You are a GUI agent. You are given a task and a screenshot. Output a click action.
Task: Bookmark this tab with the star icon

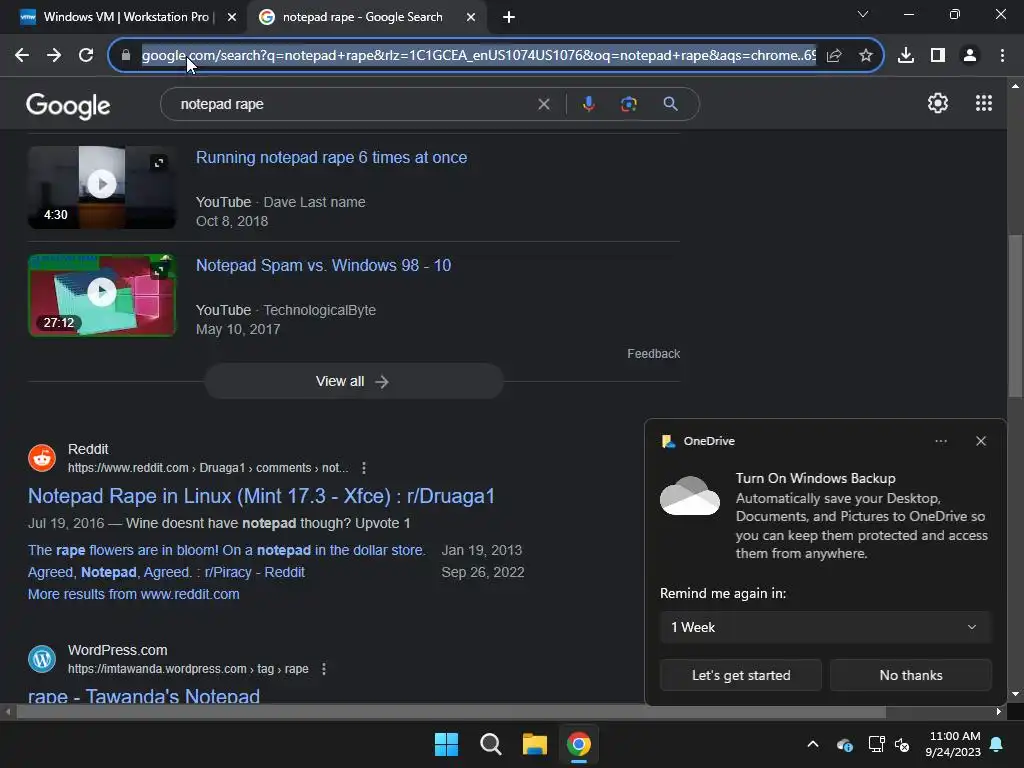pos(866,56)
